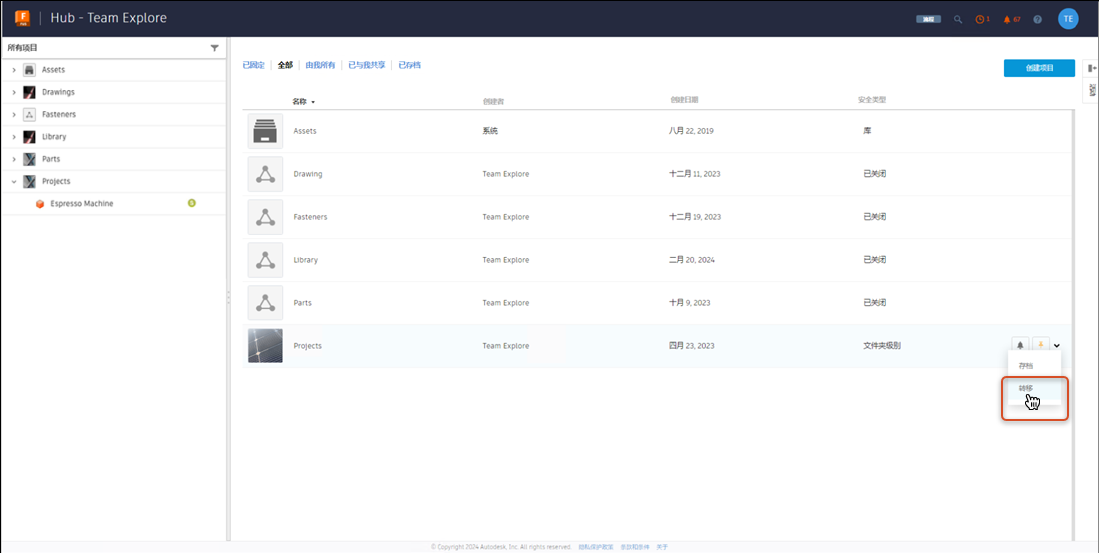
Task: Select the 二月 20, 2024 date cell
Action: (x=692, y=260)
